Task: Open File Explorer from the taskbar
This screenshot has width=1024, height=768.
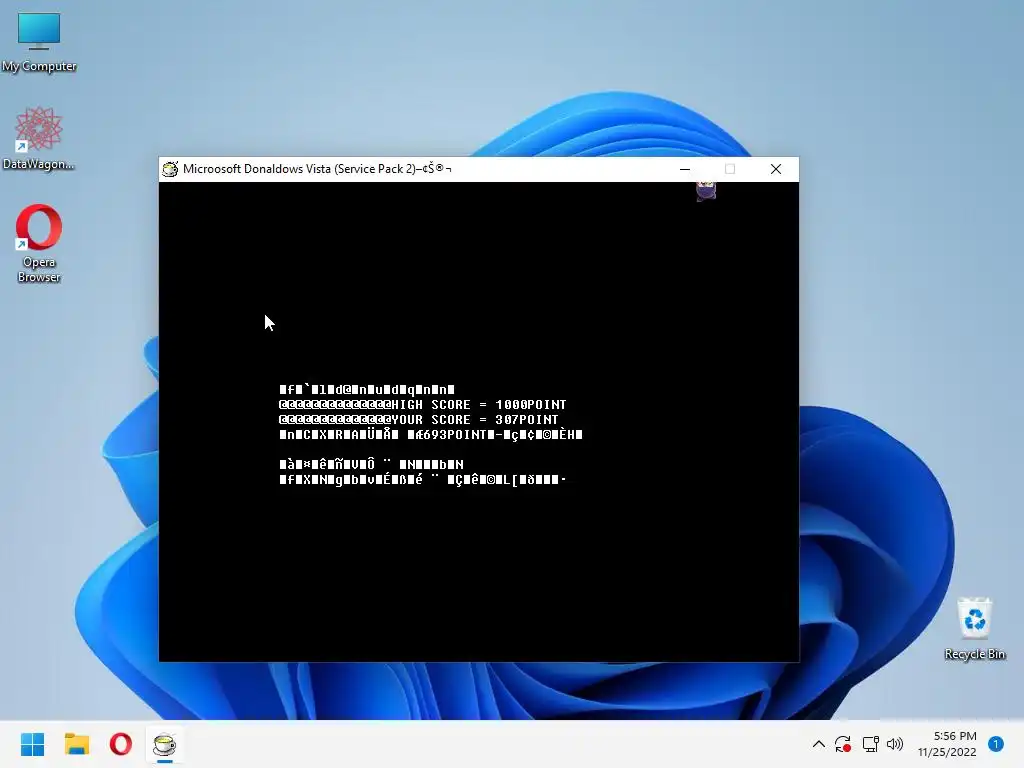Action: 76,744
